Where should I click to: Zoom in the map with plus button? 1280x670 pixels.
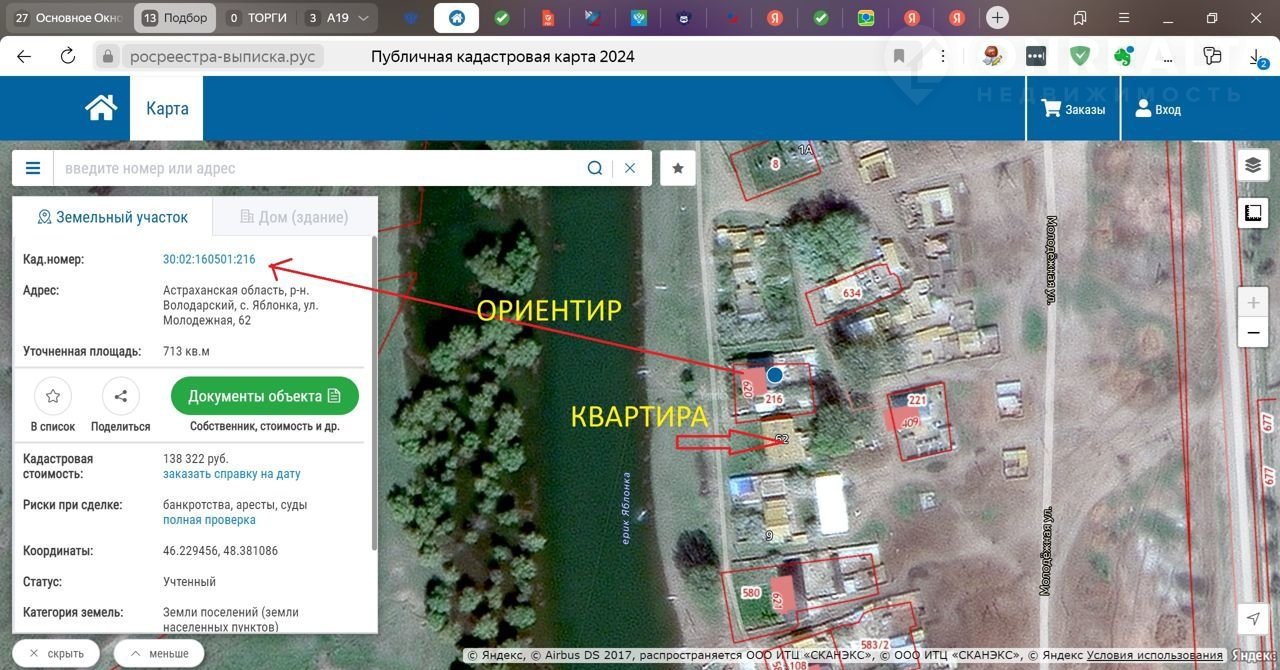click(1252, 302)
